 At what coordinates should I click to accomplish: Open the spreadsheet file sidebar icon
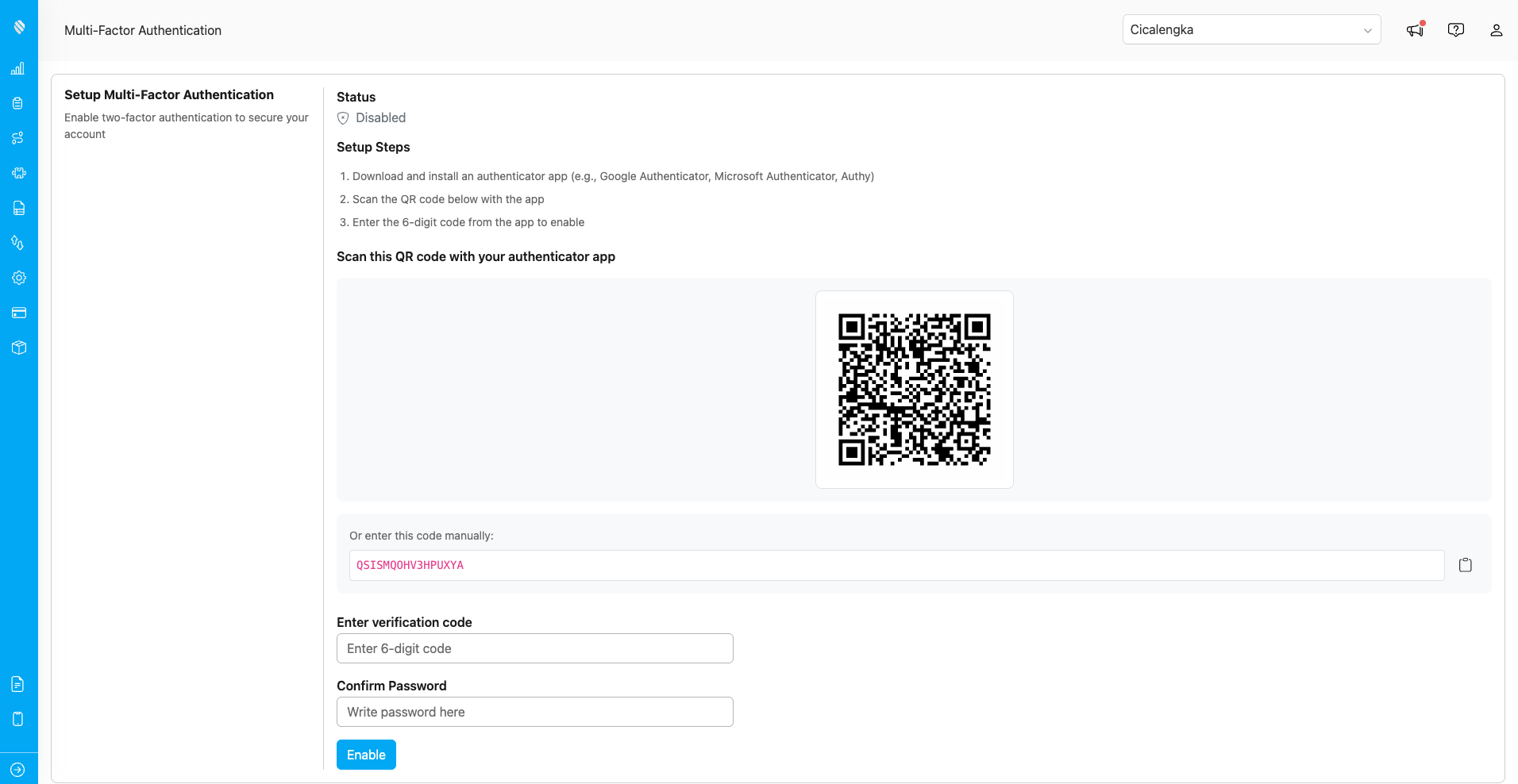pyautogui.click(x=19, y=208)
